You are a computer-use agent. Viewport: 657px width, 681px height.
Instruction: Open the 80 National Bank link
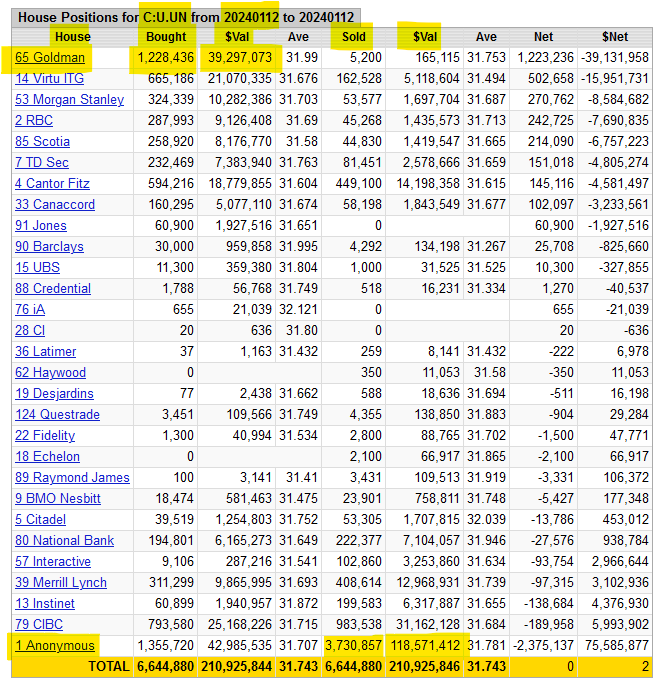click(x=64, y=540)
